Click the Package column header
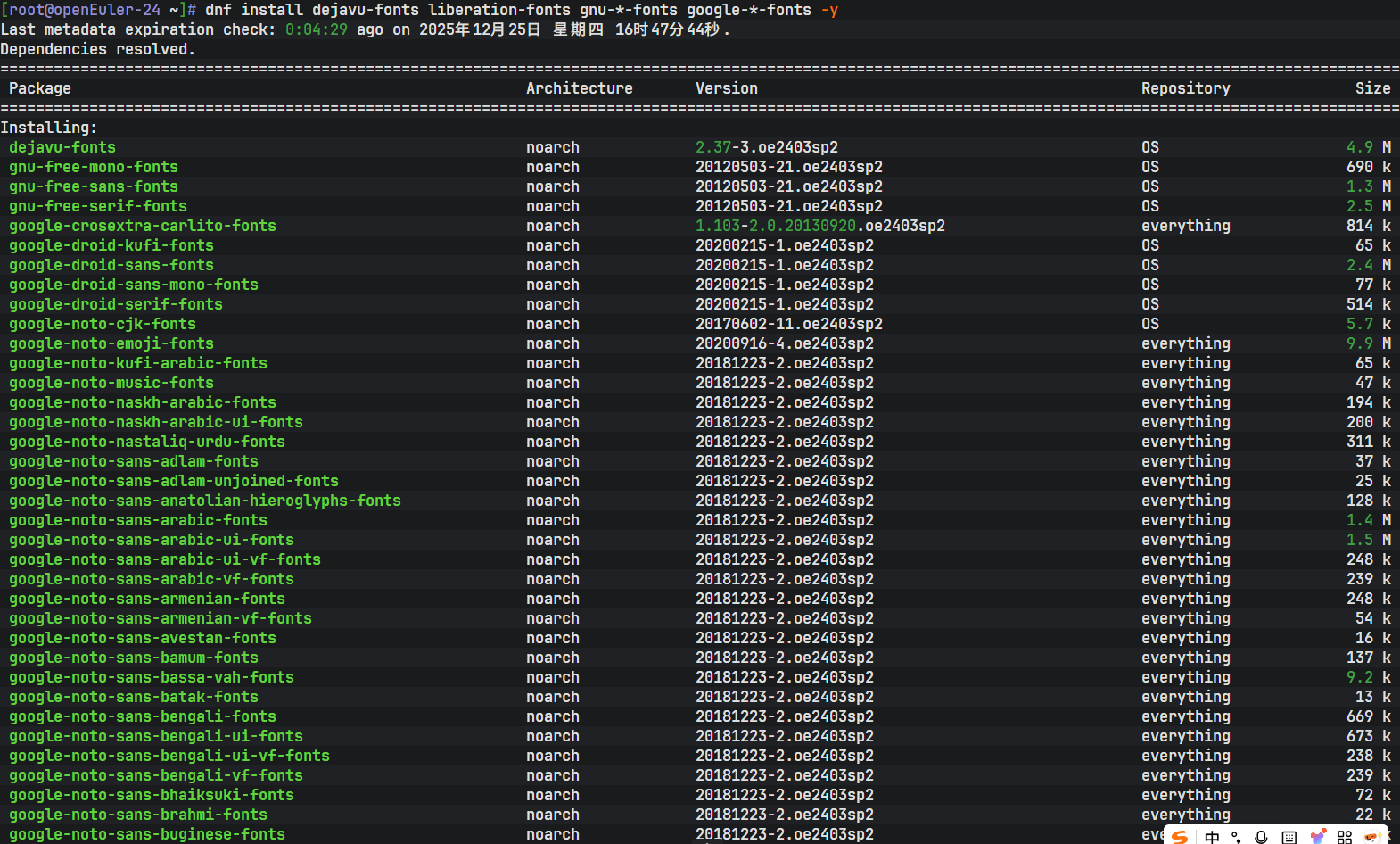This screenshot has width=1400, height=844. click(x=40, y=88)
